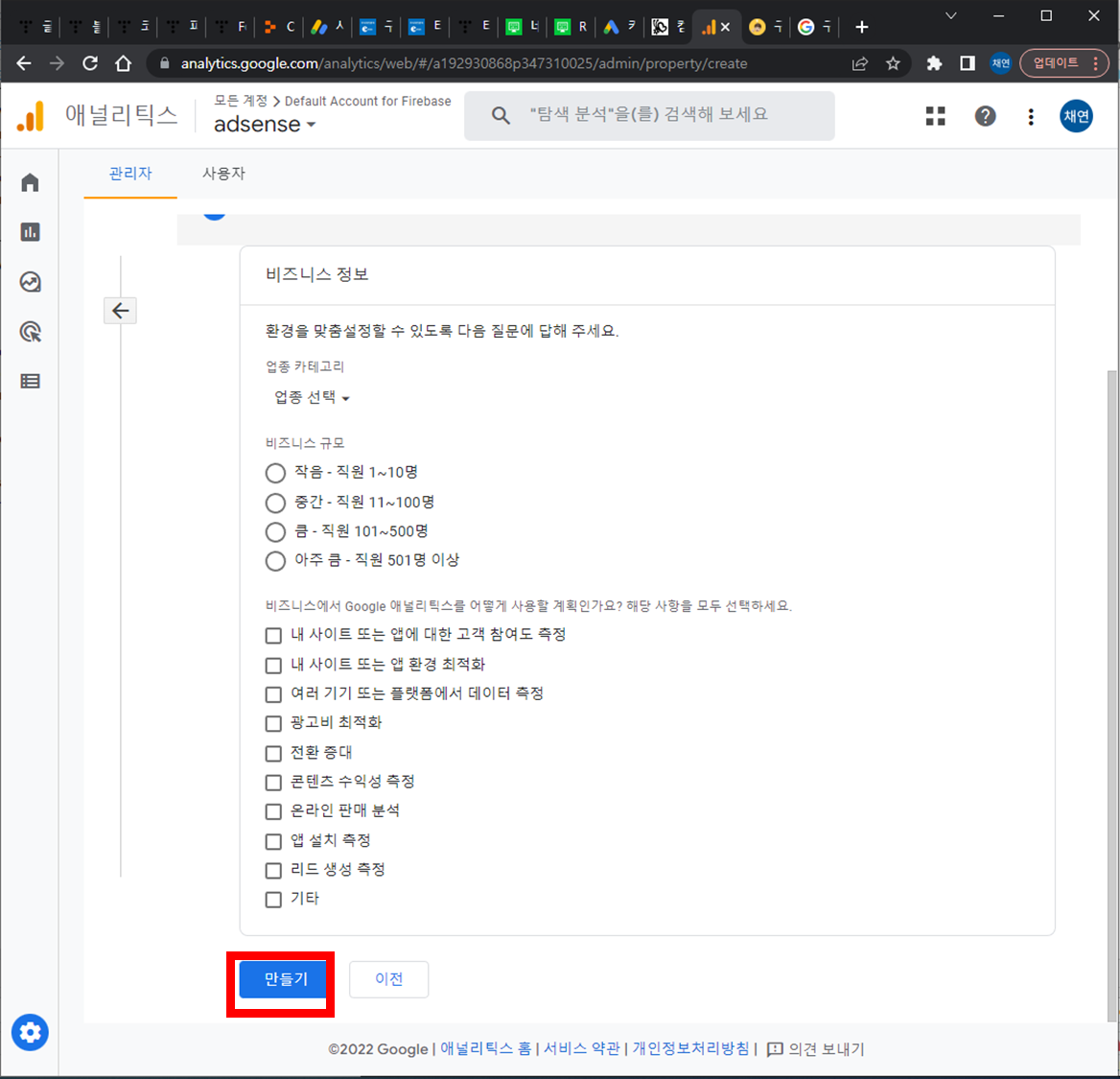The width and height of the screenshot is (1120, 1079).
Task: Select 작음 - 직원 1~10명 radio button
Action: [x=275, y=473]
